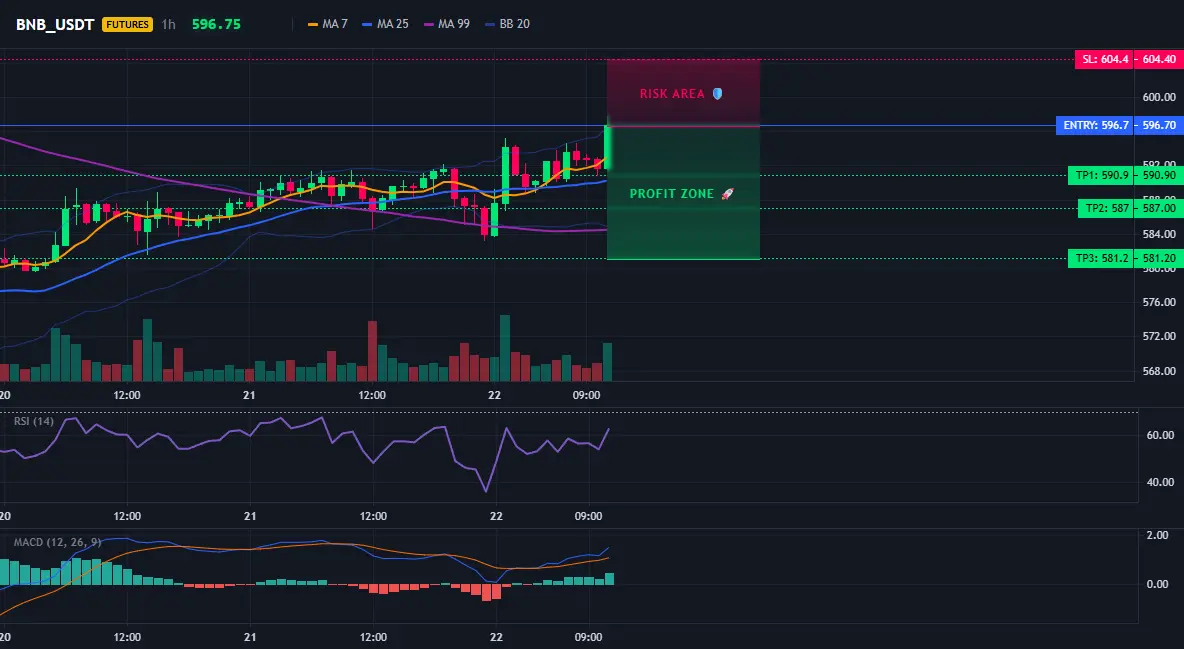
Task: Click the rocket icon in PROFIT ZONE
Action: [x=727, y=193]
